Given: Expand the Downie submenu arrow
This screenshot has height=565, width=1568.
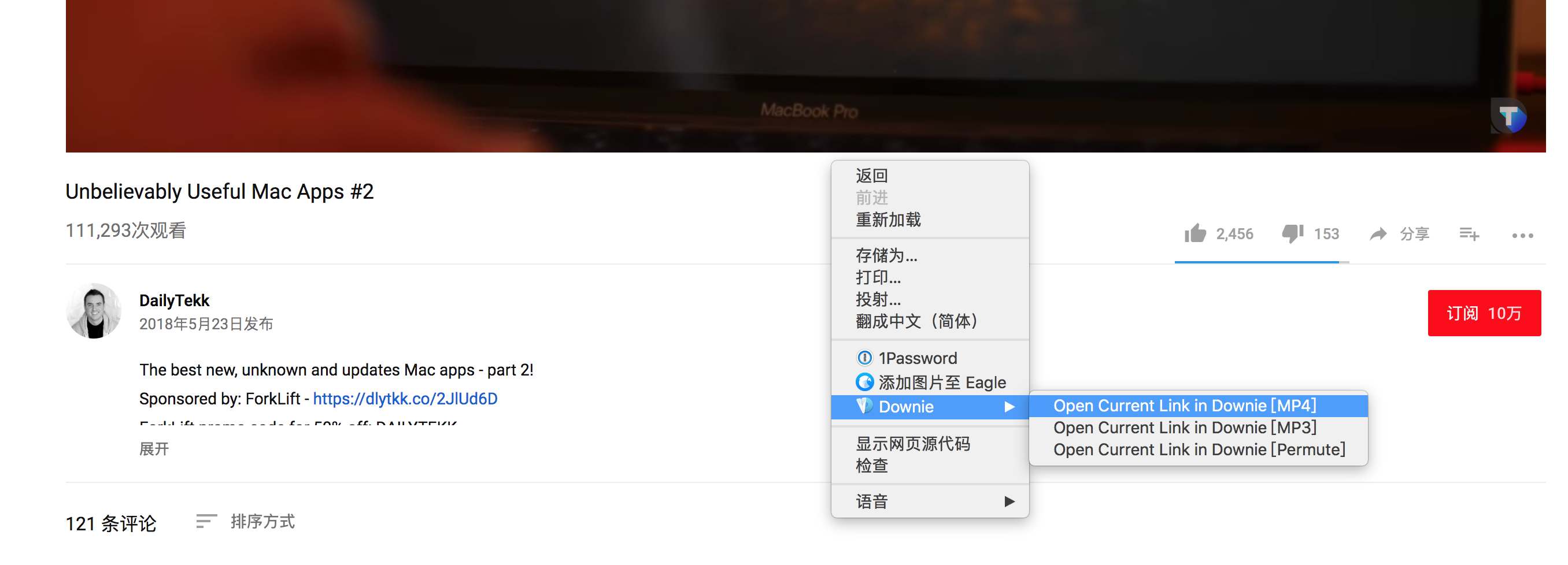Looking at the screenshot, I should (x=1009, y=407).
